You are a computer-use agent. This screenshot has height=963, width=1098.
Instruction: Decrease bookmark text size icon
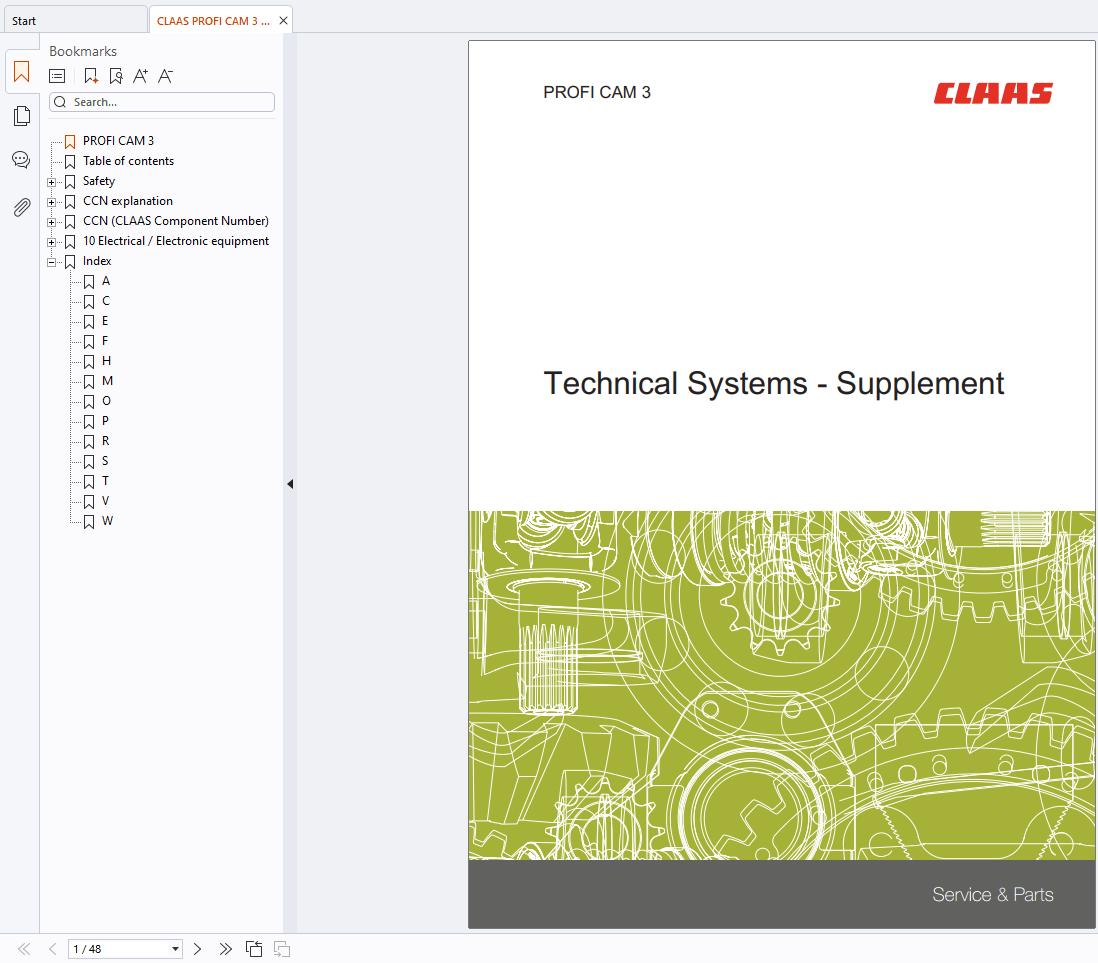[166, 76]
